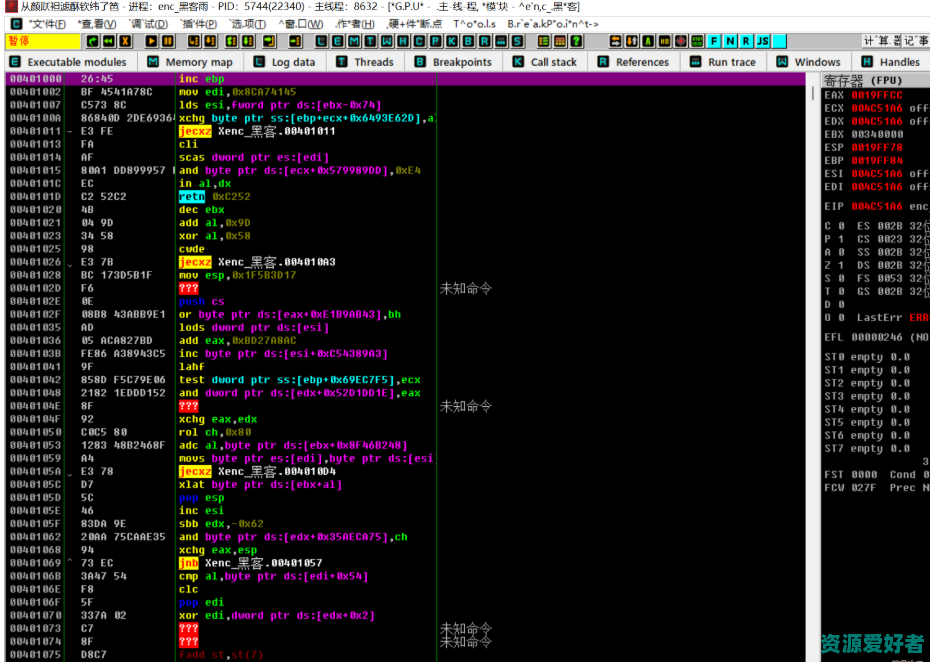Open Breakpoints window via the B toolbar icon
930x662 pixels.
coord(466,40)
